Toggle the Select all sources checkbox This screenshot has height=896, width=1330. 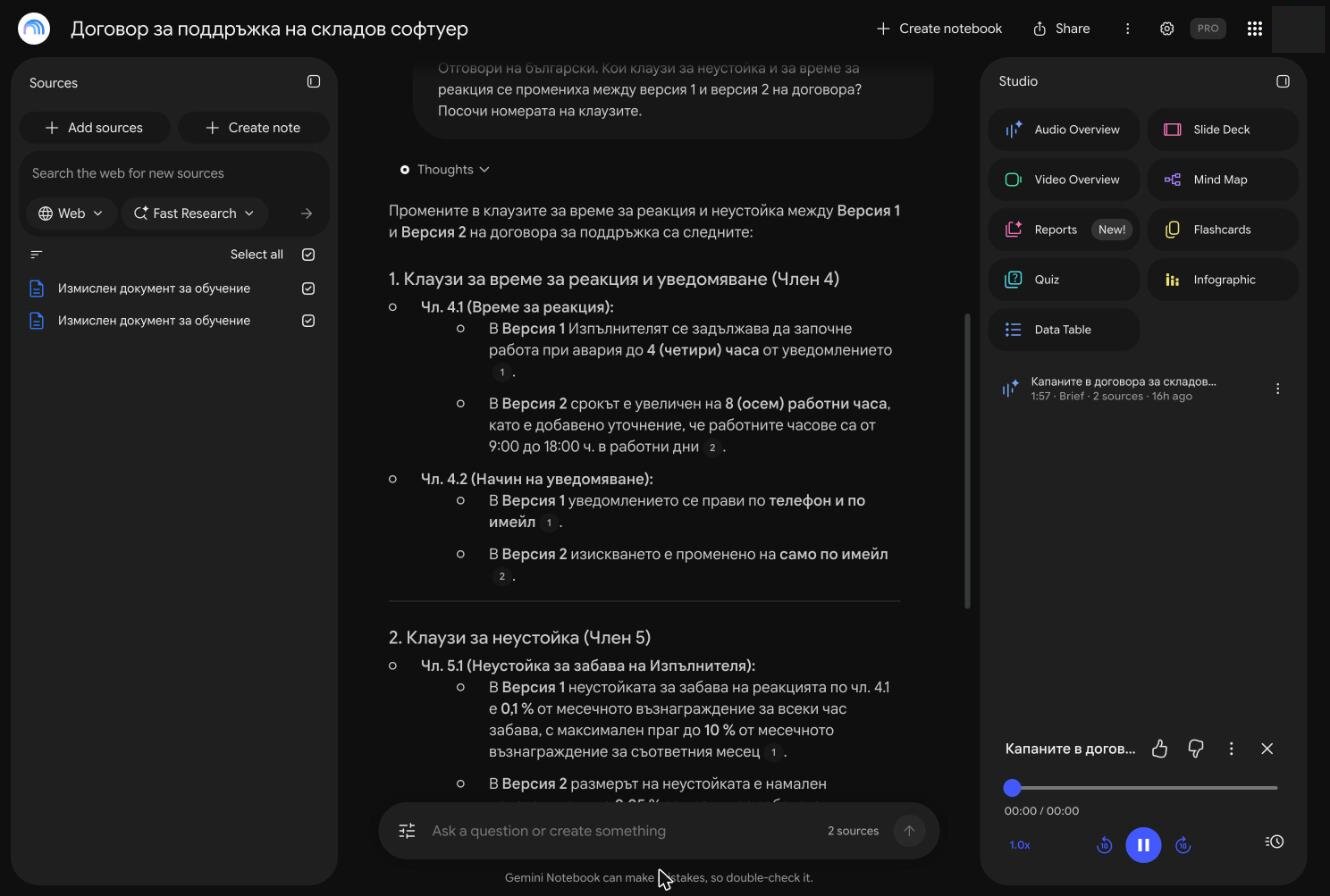308,254
